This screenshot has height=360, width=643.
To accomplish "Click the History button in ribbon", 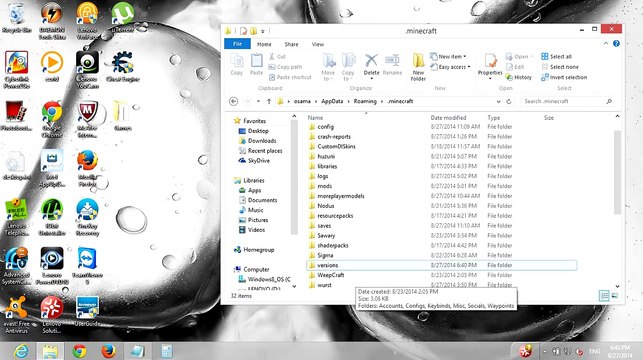I will click(x=519, y=77).
